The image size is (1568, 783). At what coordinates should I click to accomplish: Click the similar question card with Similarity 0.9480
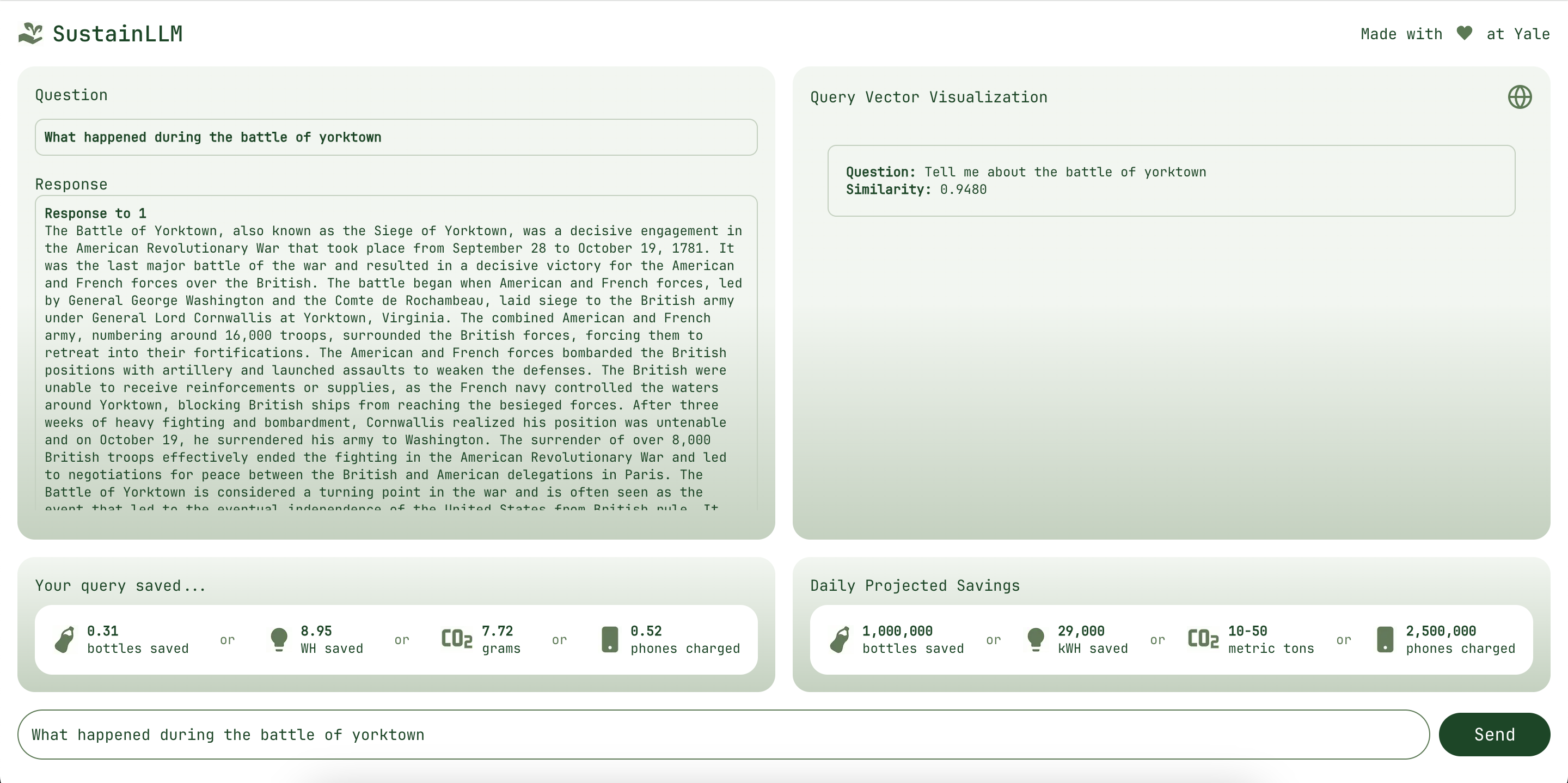tap(1171, 180)
